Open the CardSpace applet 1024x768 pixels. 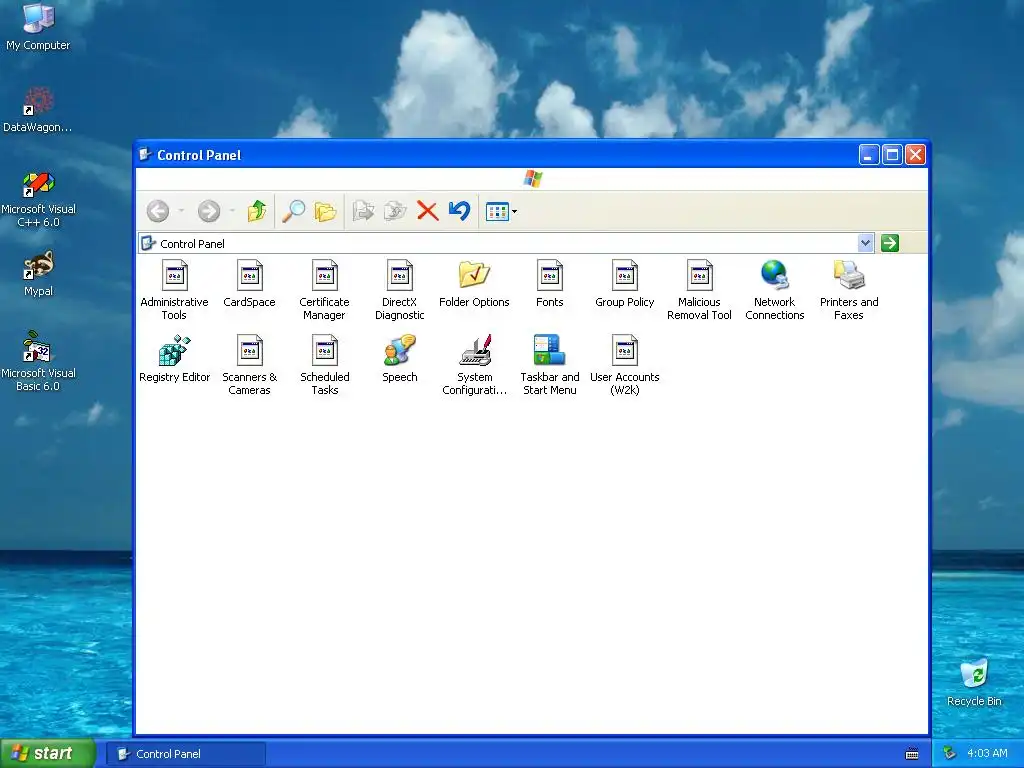[x=249, y=283]
